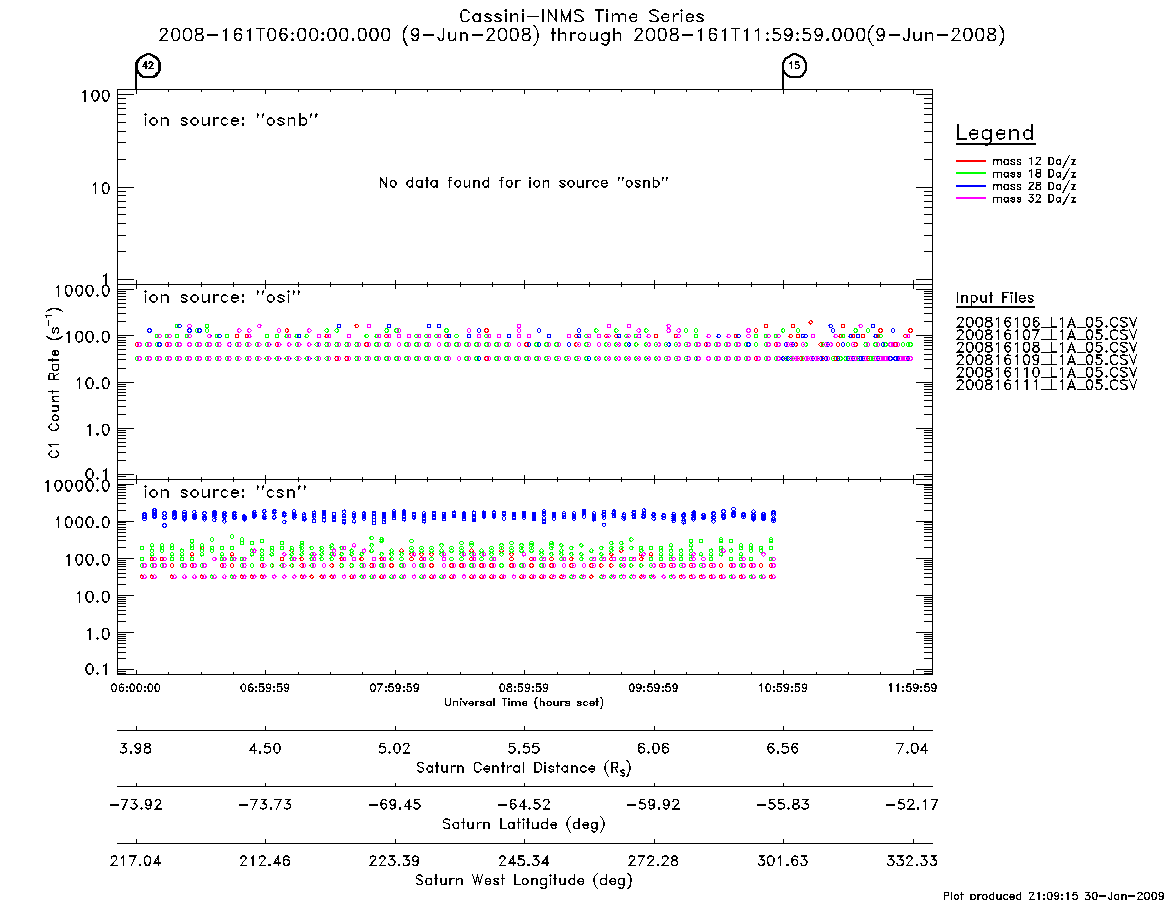The image size is (1165, 900).
Task: Click the 3.98 Saturn distance value
Action: pos(135,748)
